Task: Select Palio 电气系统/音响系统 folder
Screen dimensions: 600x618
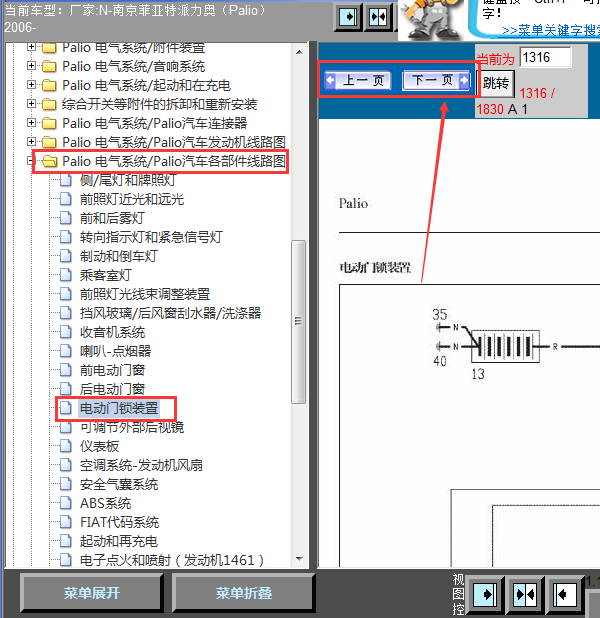Action: point(134,66)
